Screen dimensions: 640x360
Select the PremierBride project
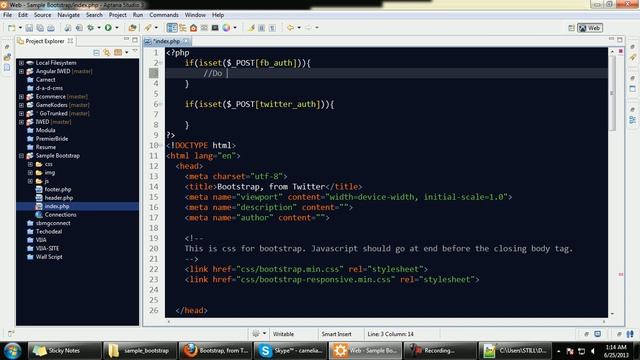pyautogui.click(x=52, y=139)
